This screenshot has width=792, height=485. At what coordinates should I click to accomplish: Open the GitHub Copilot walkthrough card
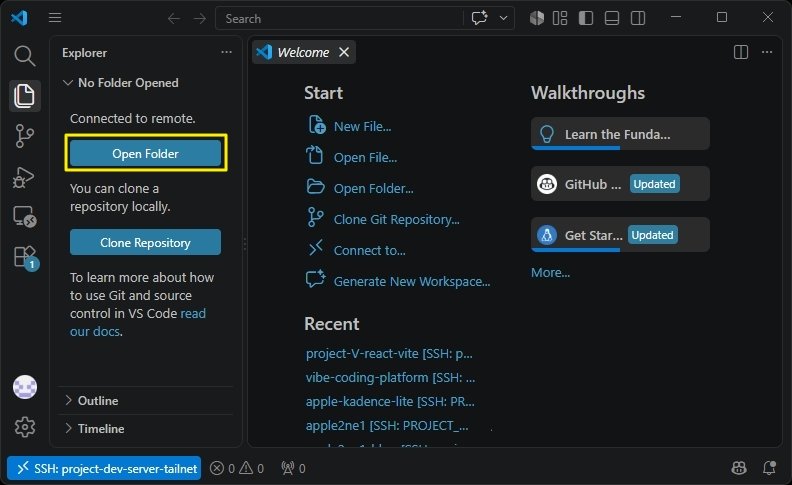point(620,184)
